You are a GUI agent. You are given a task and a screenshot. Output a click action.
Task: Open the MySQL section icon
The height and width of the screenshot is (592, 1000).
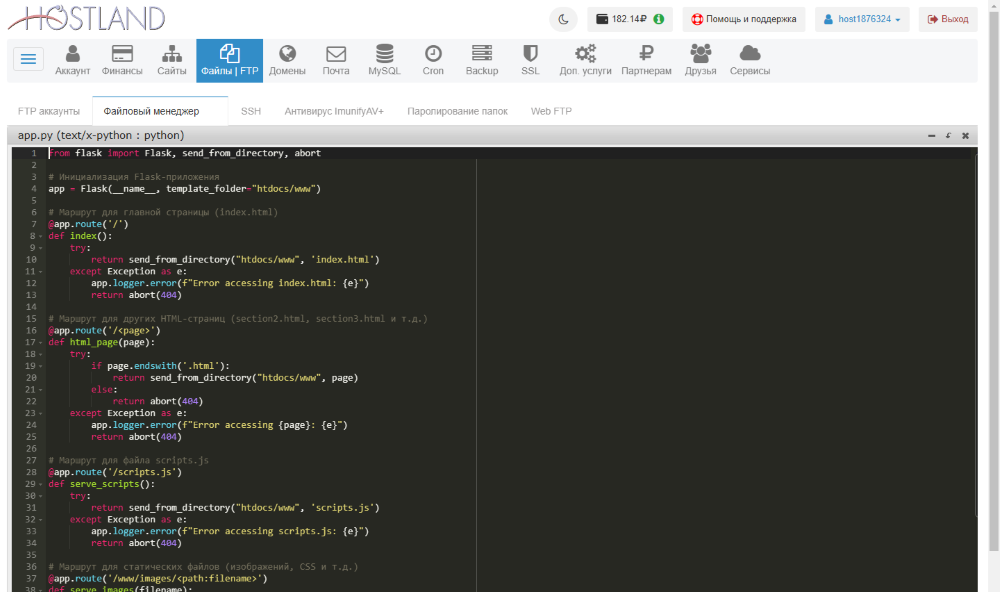tap(383, 55)
